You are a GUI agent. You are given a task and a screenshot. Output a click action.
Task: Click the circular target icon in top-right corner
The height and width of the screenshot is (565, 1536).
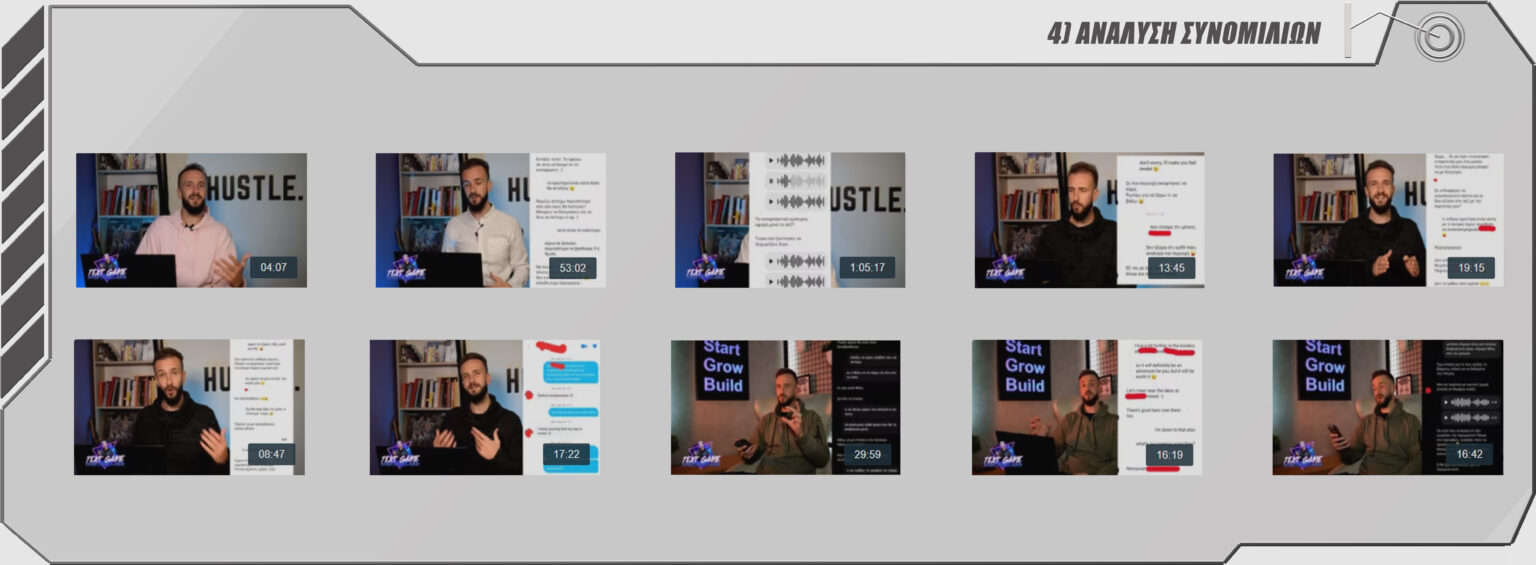(1439, 36)
